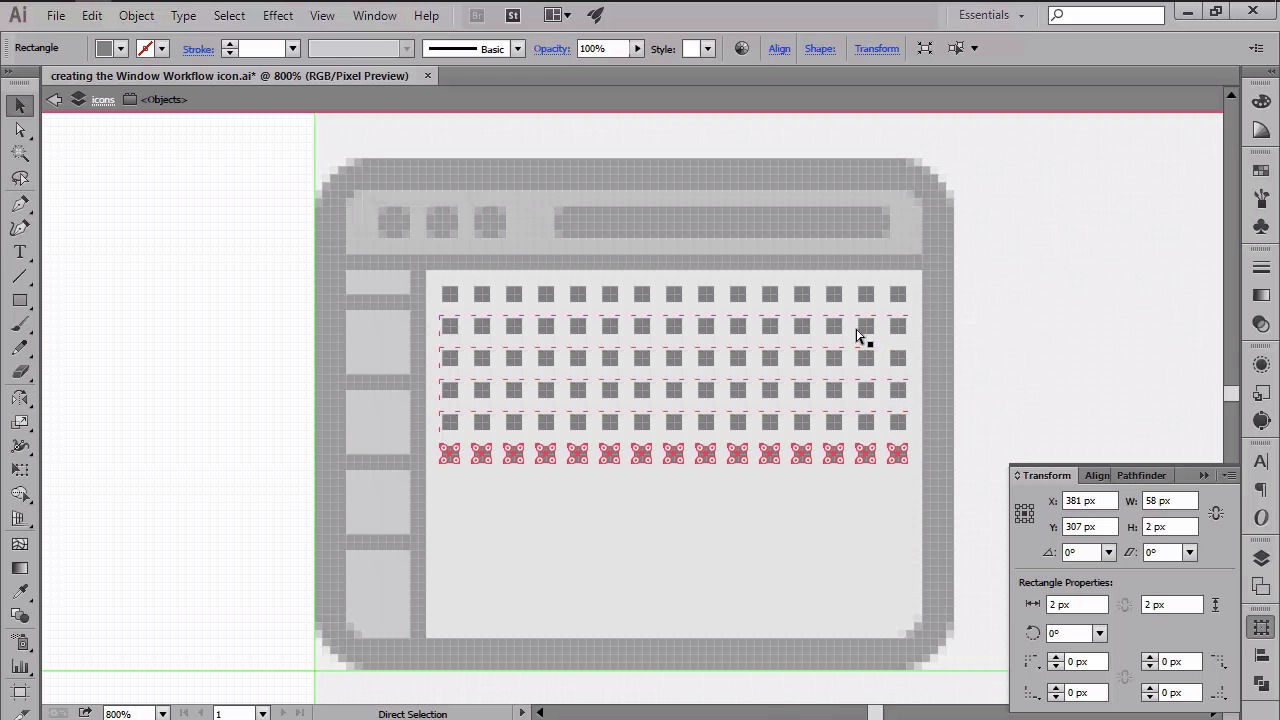This screenshot has height=720, width=1280.
Task: Select the Pen tool
Action: [x=20, y=204]
